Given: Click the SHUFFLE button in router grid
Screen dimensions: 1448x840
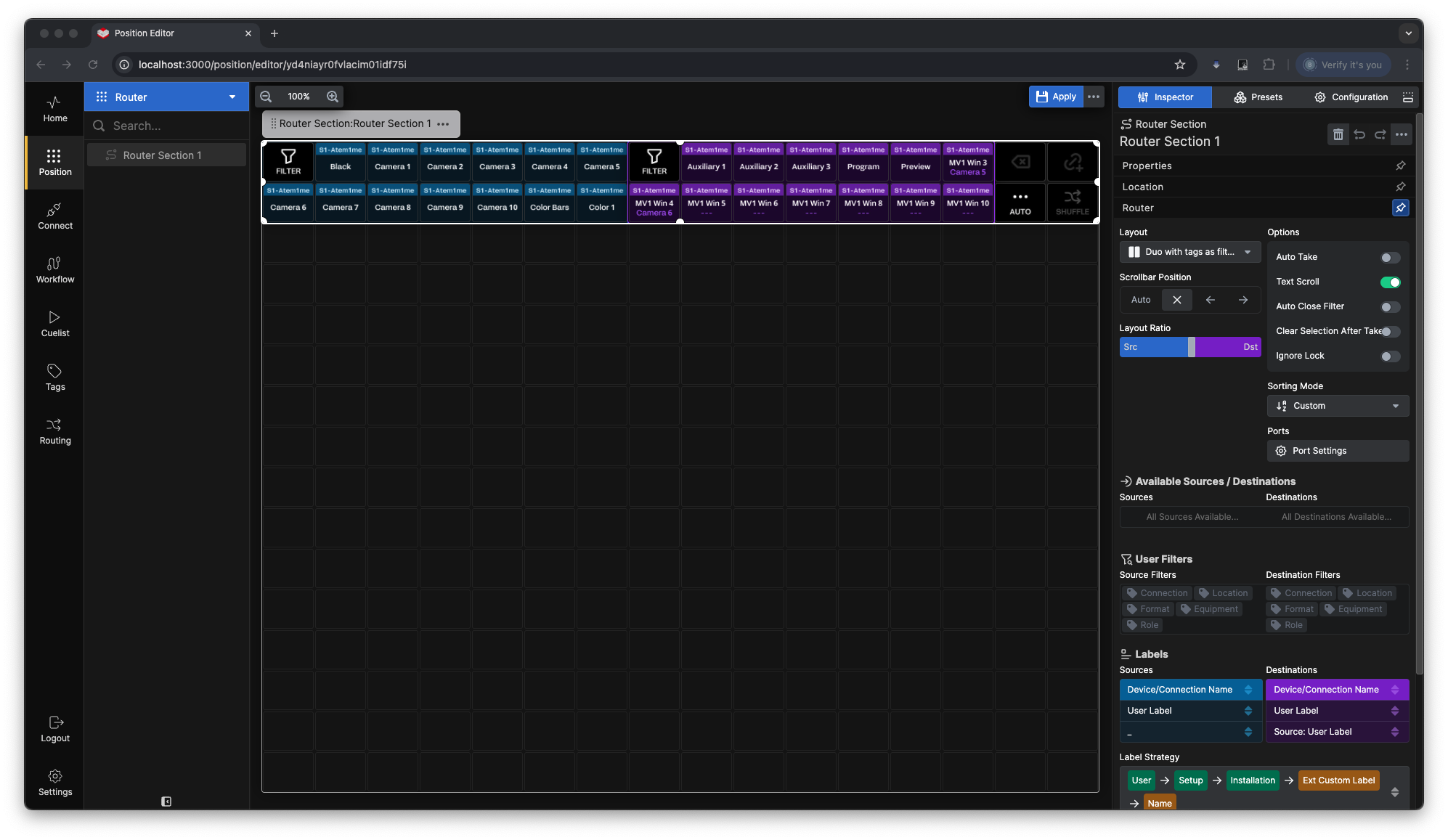Looking at the screenshot, I should coord(1072,202).
